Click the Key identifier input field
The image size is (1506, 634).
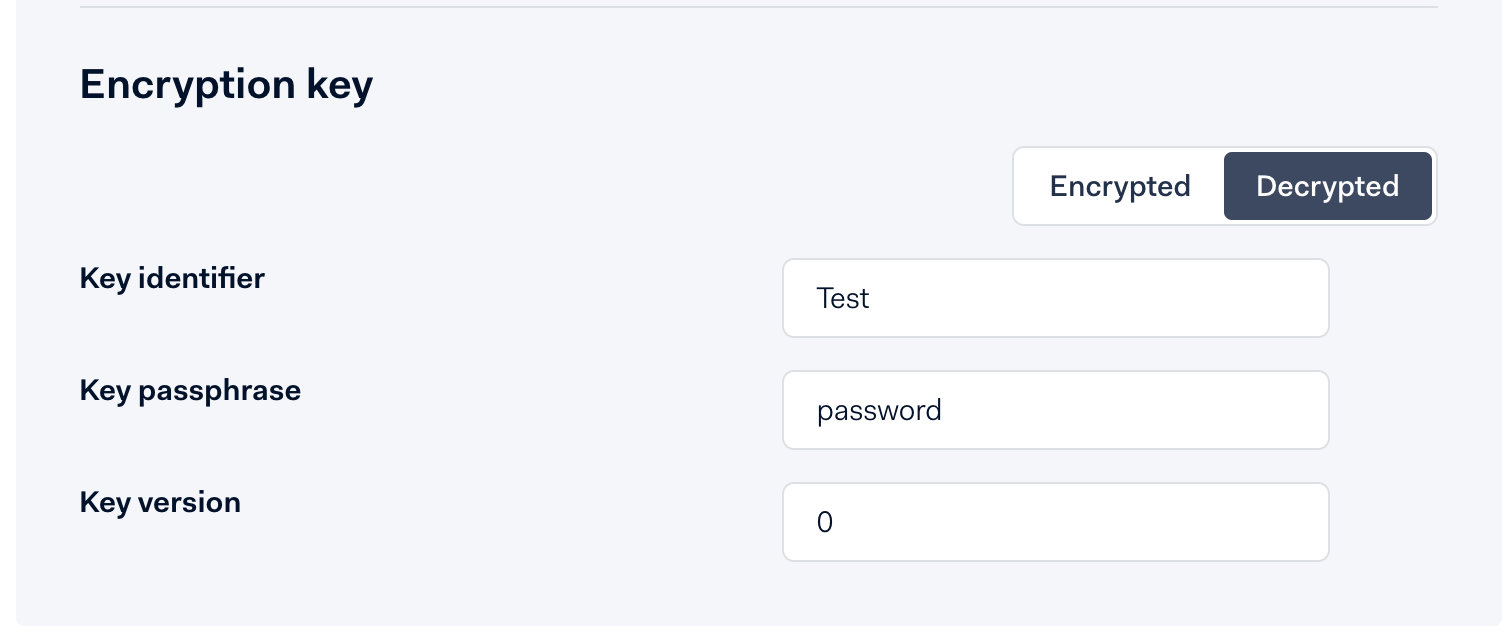(x=1055, y=298)
